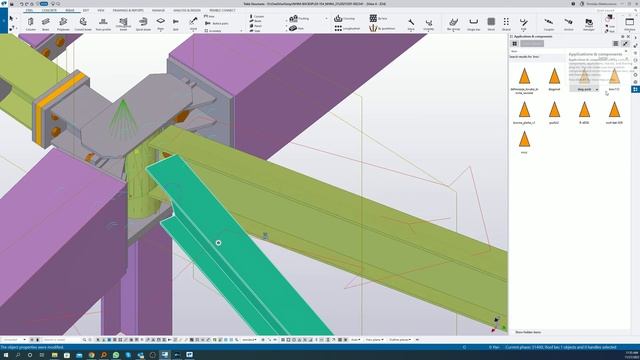Select the Bar group tool

pos(453,24)
